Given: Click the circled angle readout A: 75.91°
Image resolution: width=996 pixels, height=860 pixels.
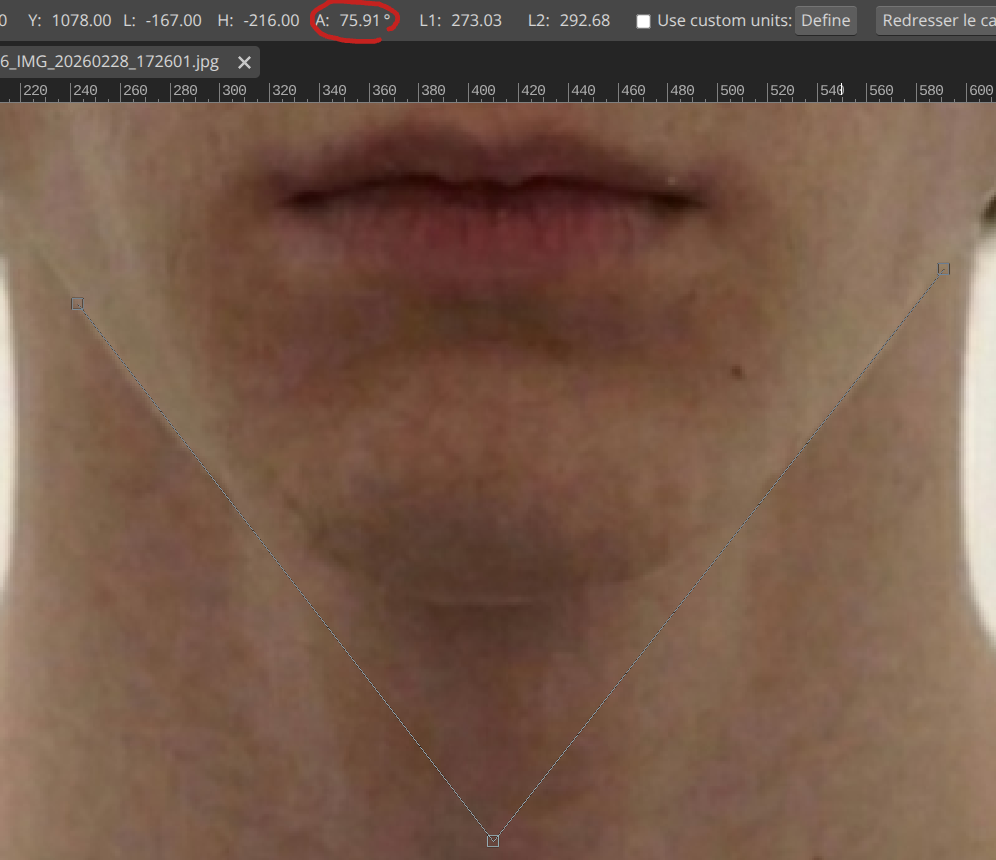Looking at the screenshot, I should tap(354, 20).
